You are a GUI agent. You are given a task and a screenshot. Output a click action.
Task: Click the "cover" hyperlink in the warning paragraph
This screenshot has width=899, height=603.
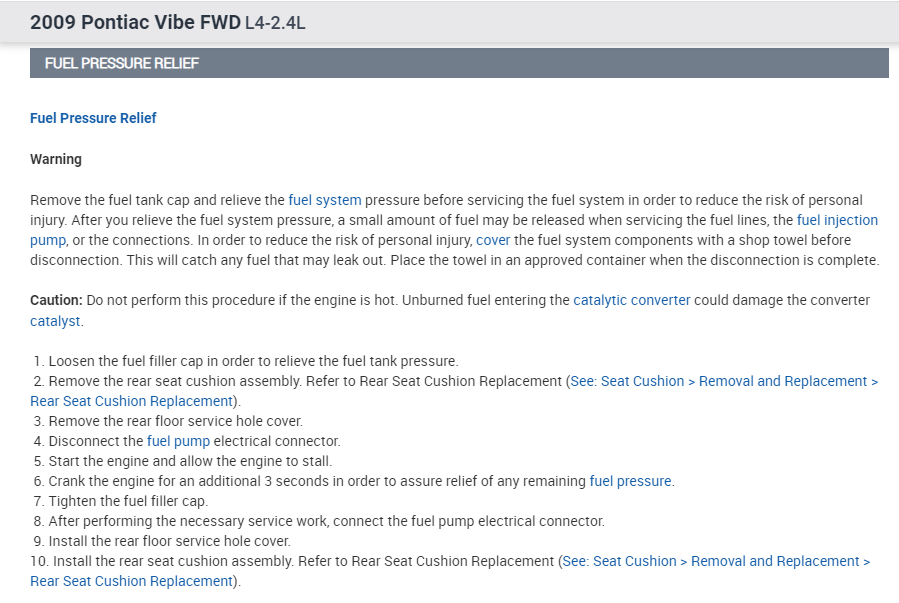click(x=493, y=240)
